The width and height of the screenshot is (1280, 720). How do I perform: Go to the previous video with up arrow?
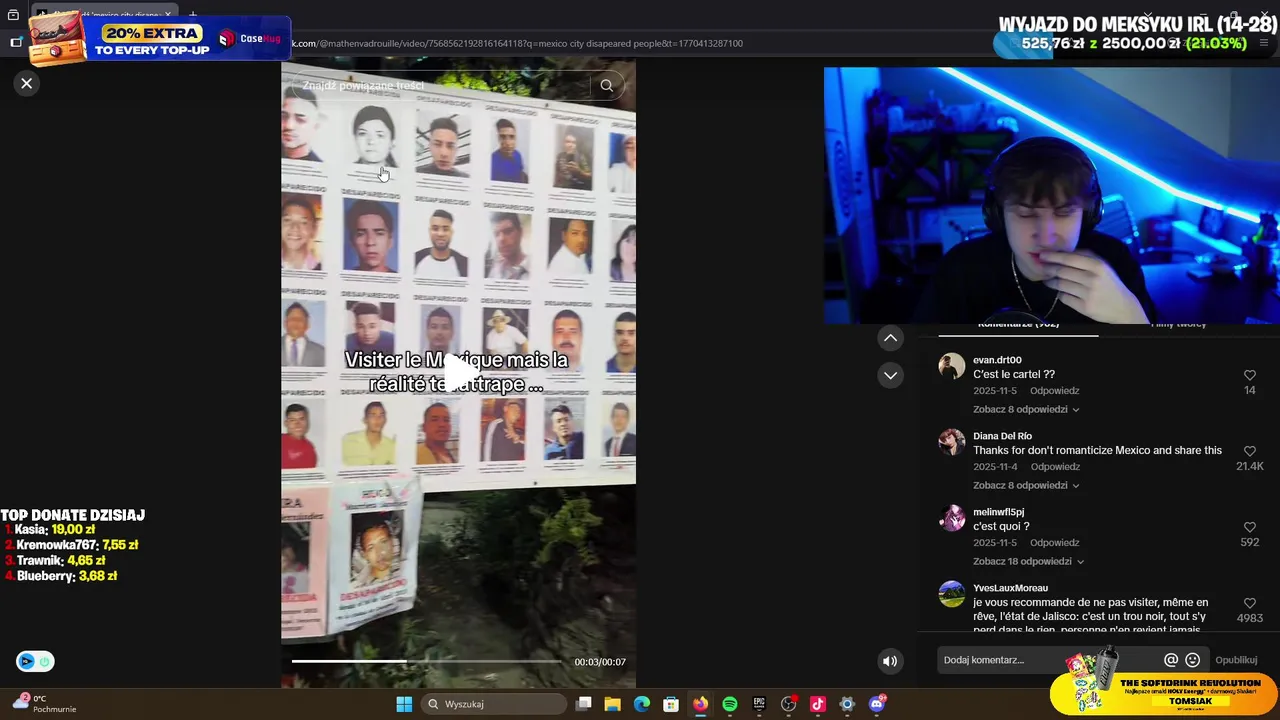tap(890, 338)
